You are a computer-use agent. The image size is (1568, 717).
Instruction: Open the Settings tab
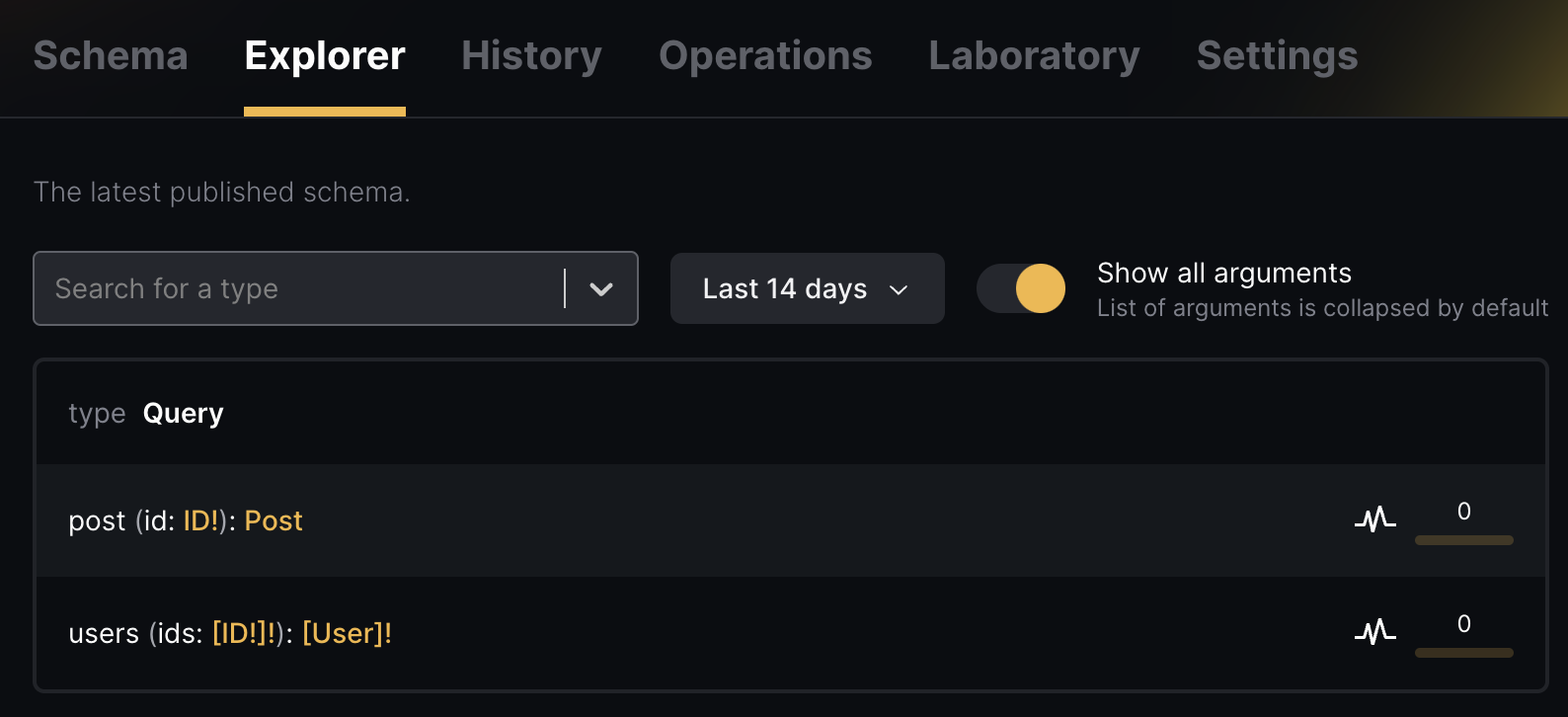pyautogui.click(x=1276, y=56)
